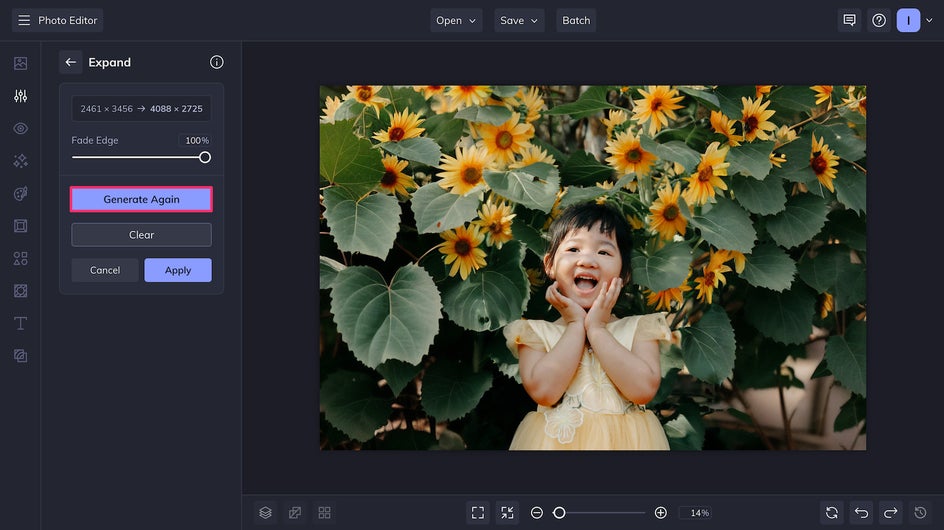This screenshot has height=530, width=944.
Task: Undo the last action
Action: 862,513
